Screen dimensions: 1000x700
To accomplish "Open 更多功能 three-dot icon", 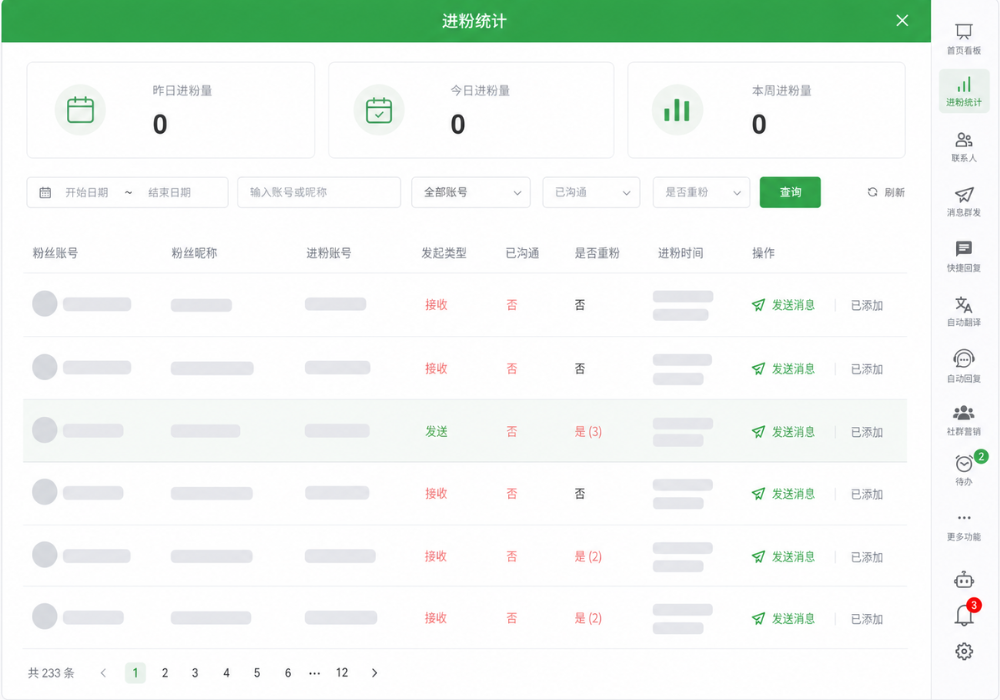I will coord(964,518).
